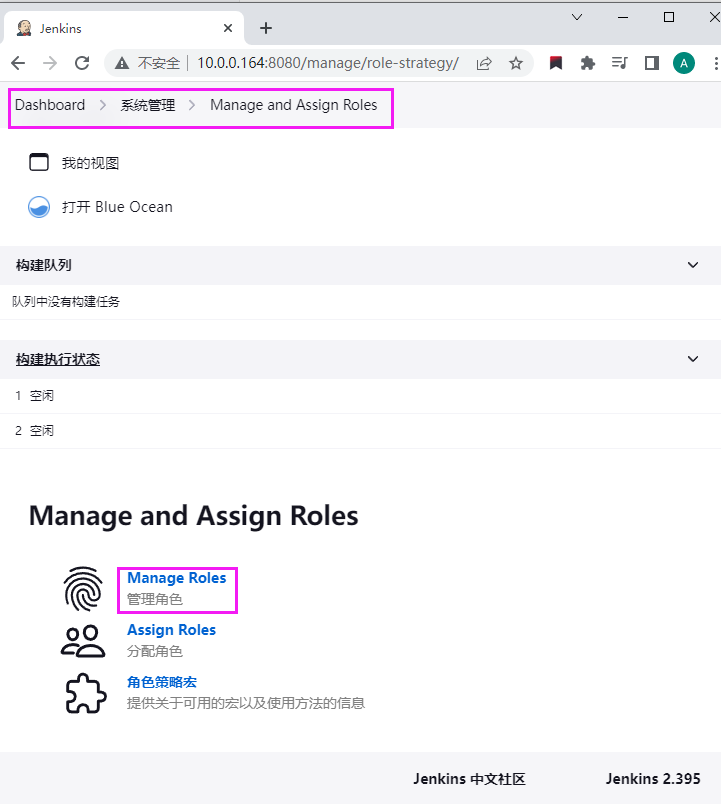Screen dimensions: 721x804
Task: Open the tab search dropdown arrow
Action: pos(577,17)
